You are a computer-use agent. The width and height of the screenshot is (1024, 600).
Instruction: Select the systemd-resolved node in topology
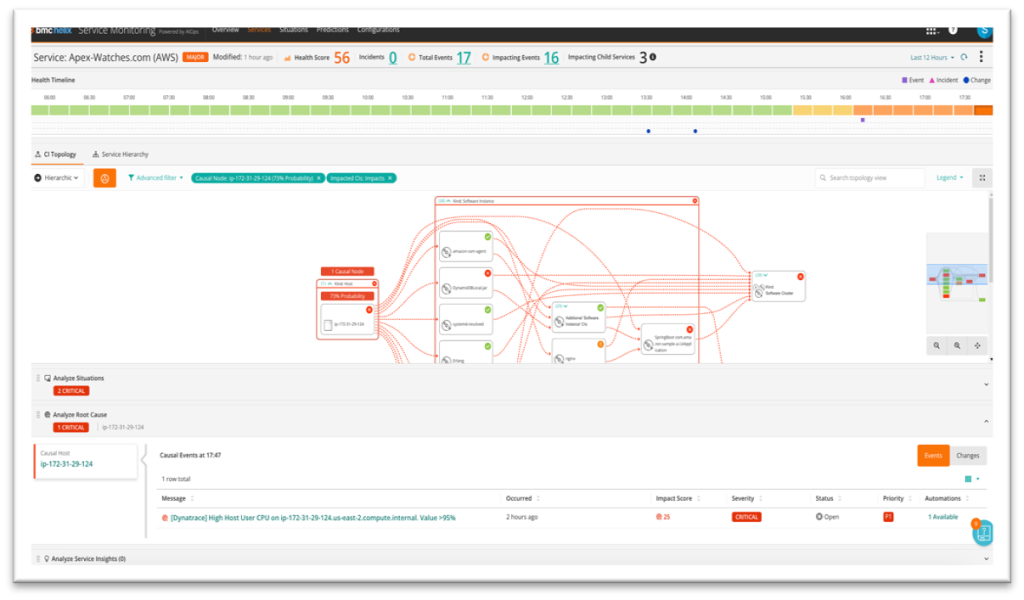click(466, 321)
